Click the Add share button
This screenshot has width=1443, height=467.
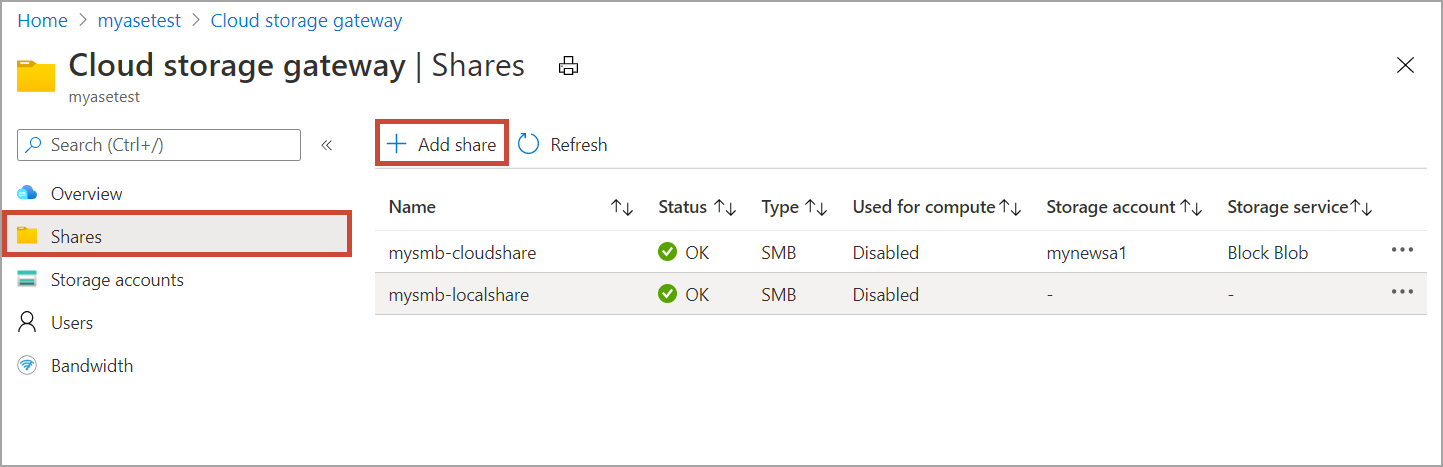[442, 145]
